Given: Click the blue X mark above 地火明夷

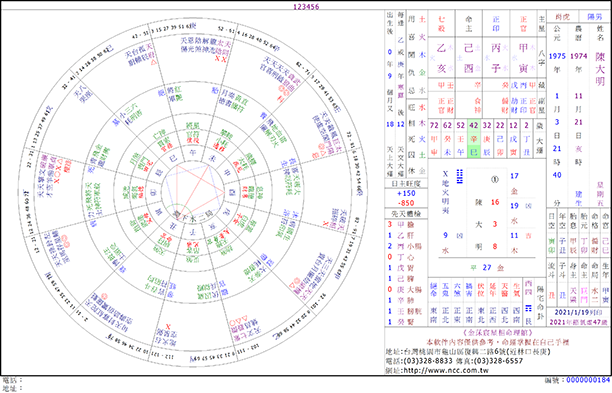Looking at the screenshot, I should click(x=445, y=174).
